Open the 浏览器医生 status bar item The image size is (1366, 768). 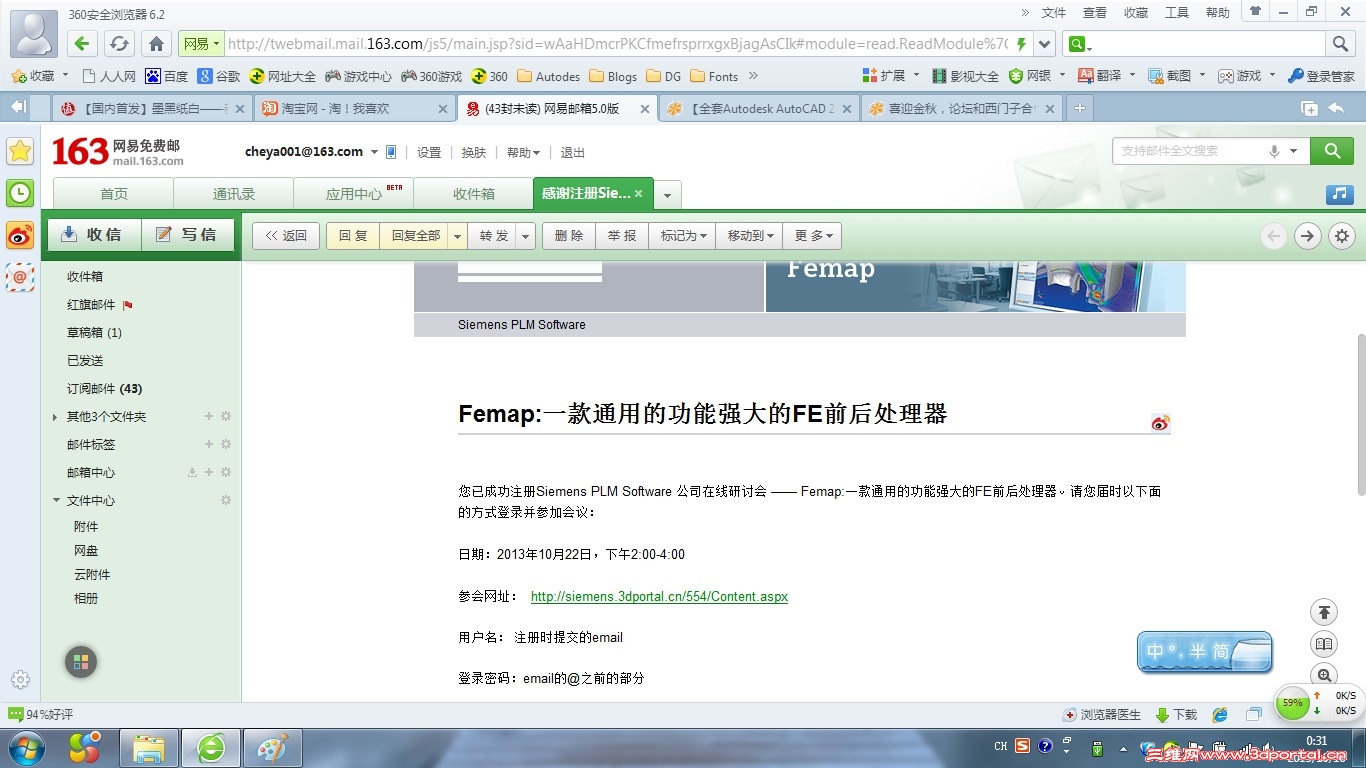(x=1102, y=715)
